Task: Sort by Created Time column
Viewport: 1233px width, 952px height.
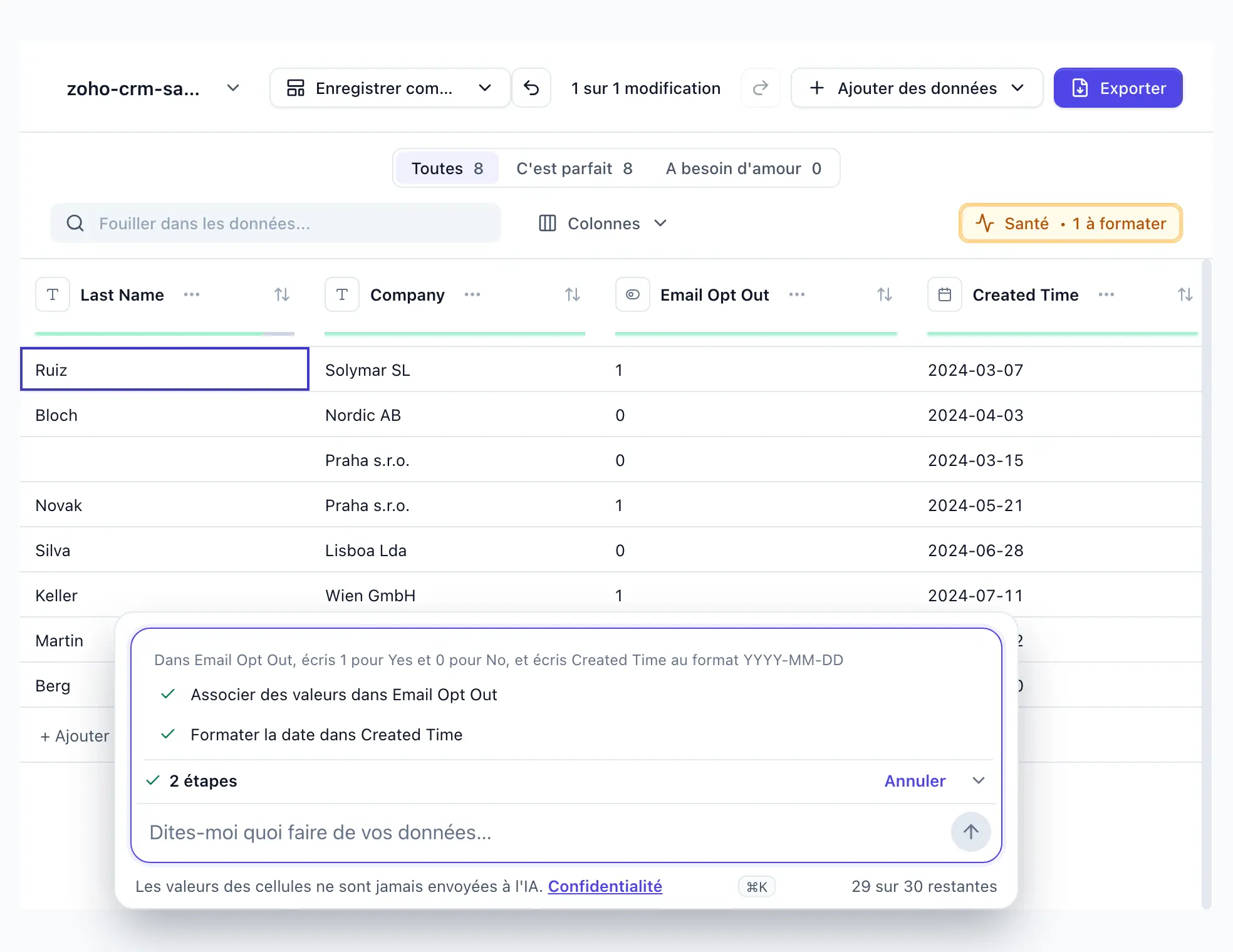Action: tap(1185, 294)
